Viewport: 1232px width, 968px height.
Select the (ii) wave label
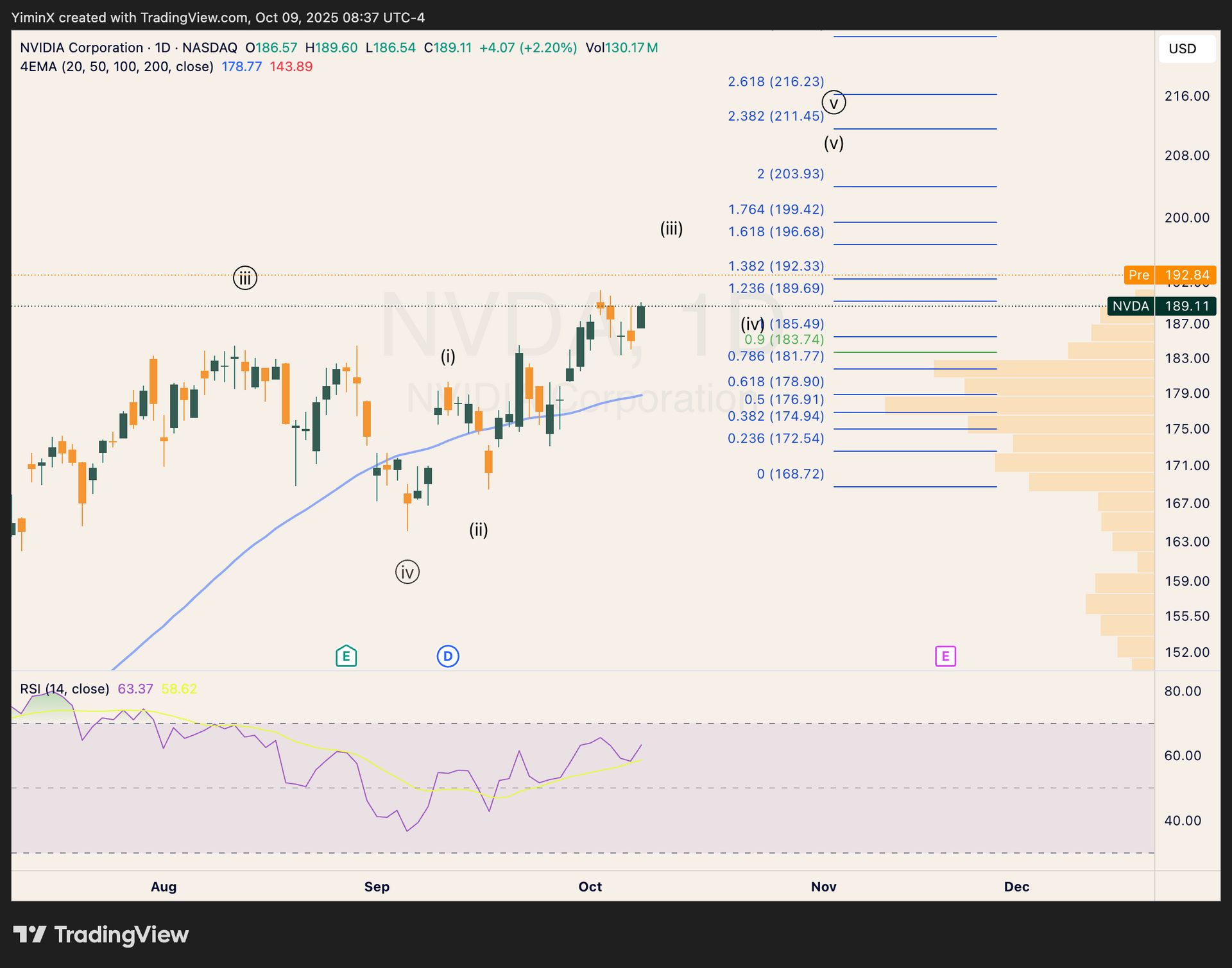pos(479,530)
